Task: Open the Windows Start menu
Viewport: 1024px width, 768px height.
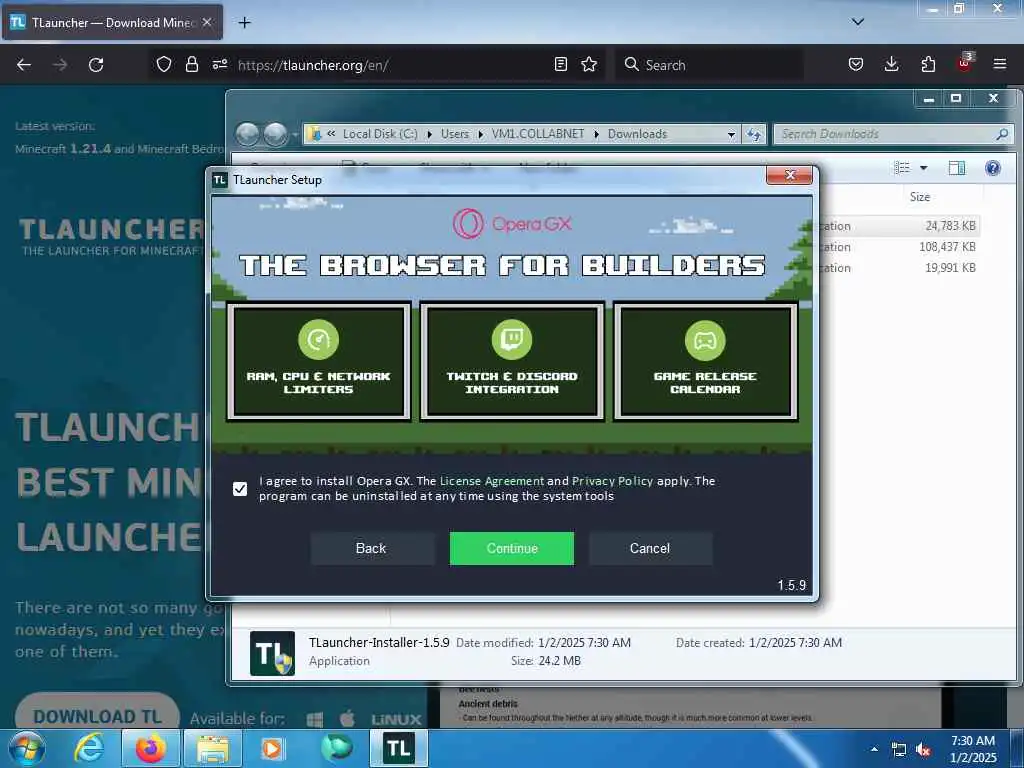Action: click(27, 748)
